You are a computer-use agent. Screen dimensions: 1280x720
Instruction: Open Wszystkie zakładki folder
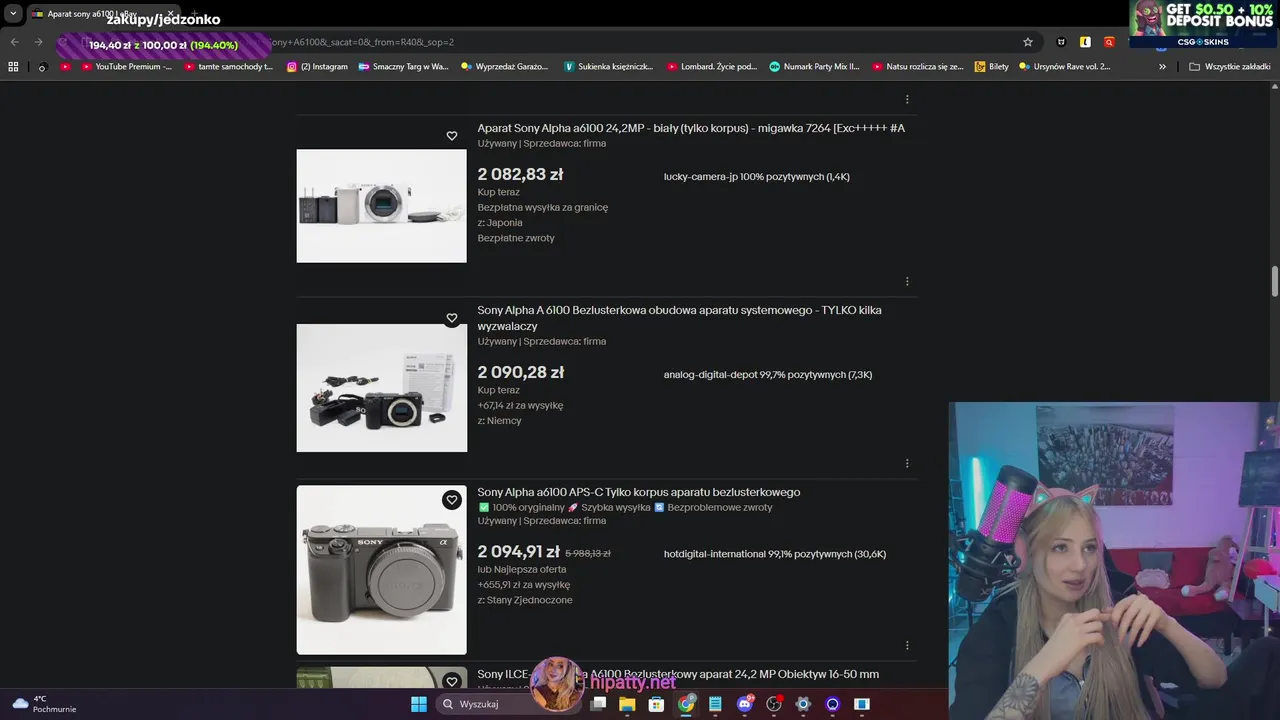[x=1230, y=67]
